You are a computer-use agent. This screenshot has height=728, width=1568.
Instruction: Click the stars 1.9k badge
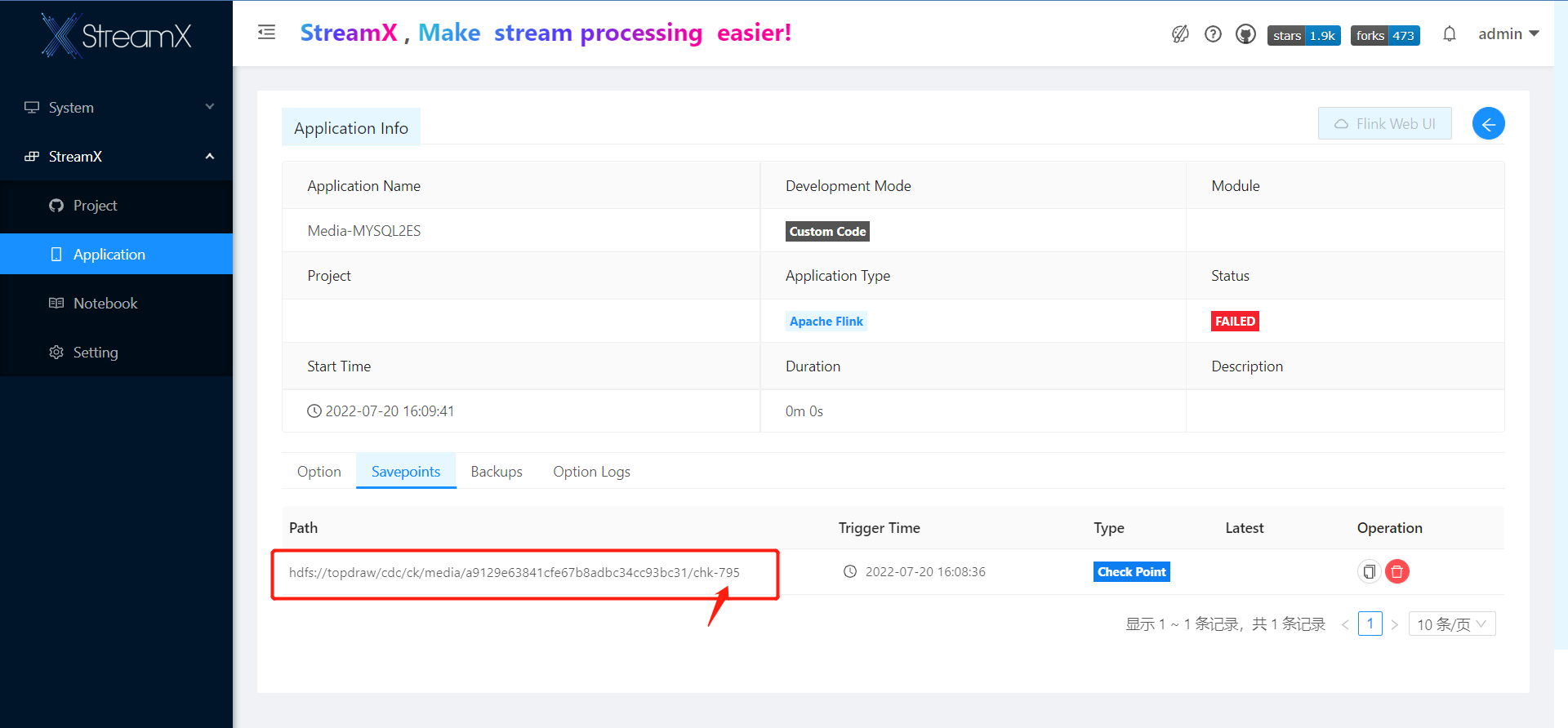1303,35
